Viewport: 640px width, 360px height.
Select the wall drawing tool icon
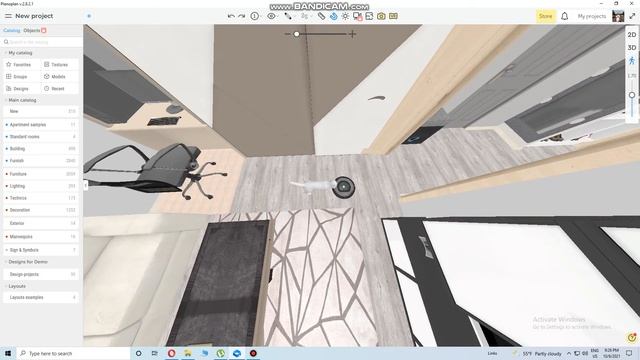(x=288, y=16)
